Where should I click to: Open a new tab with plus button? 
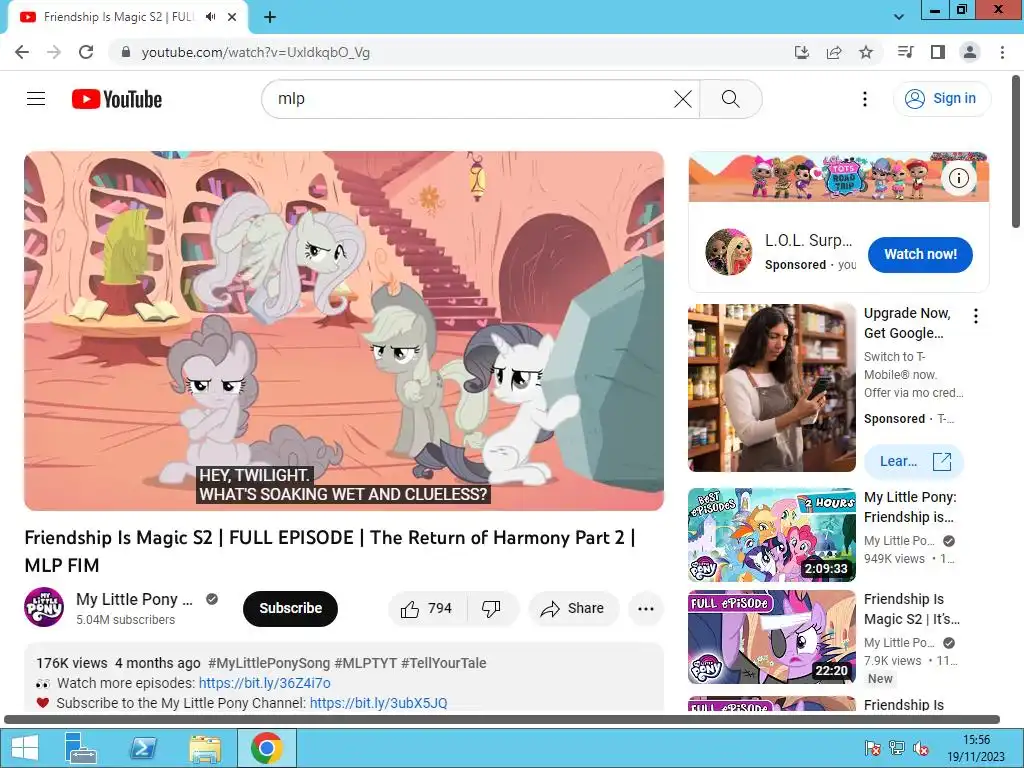270,17
